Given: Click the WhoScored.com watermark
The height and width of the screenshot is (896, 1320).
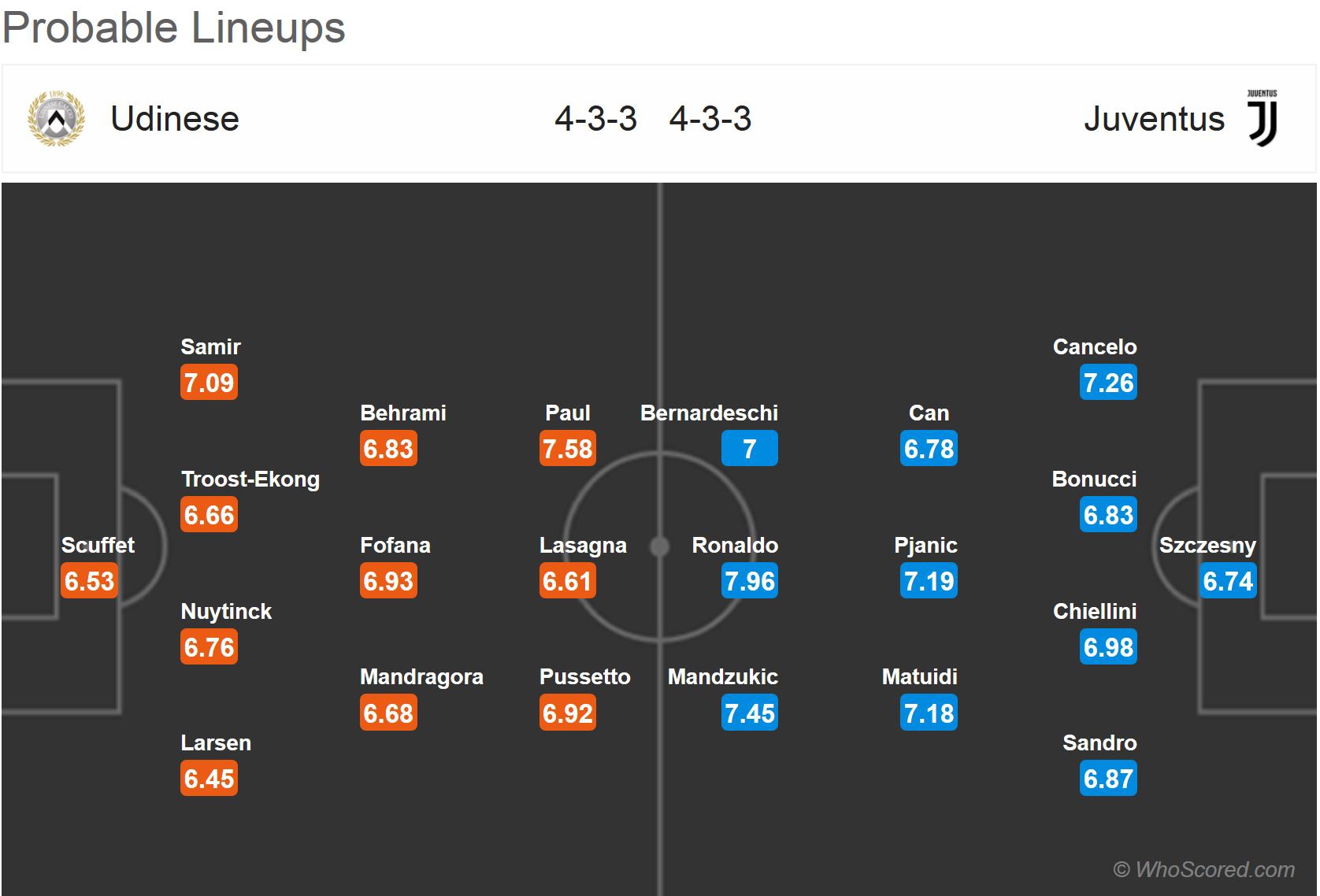Looking at the screenshot, I should click(1203, 869).
